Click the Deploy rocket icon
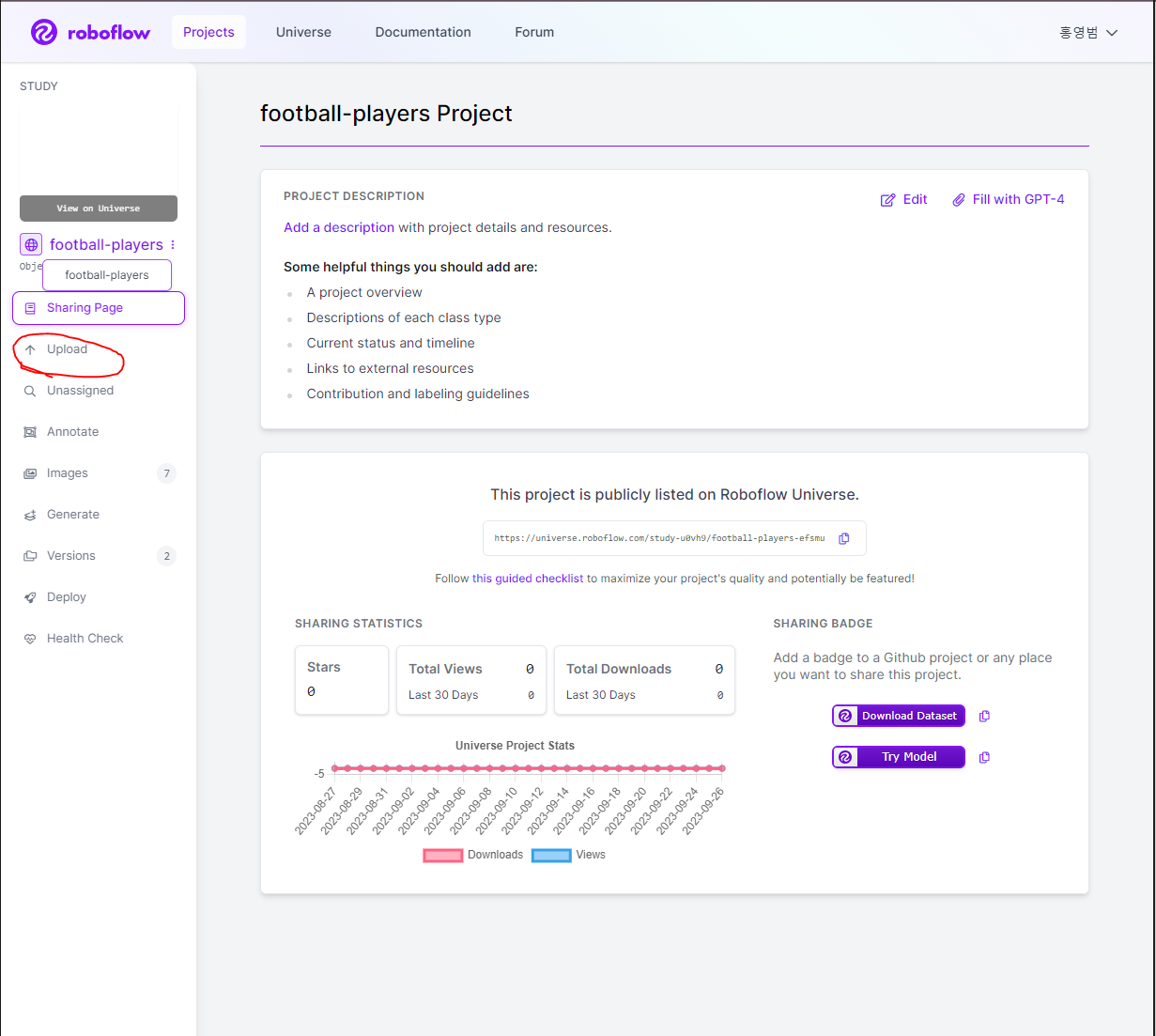1156x1036 pixels. coord(30,597)
